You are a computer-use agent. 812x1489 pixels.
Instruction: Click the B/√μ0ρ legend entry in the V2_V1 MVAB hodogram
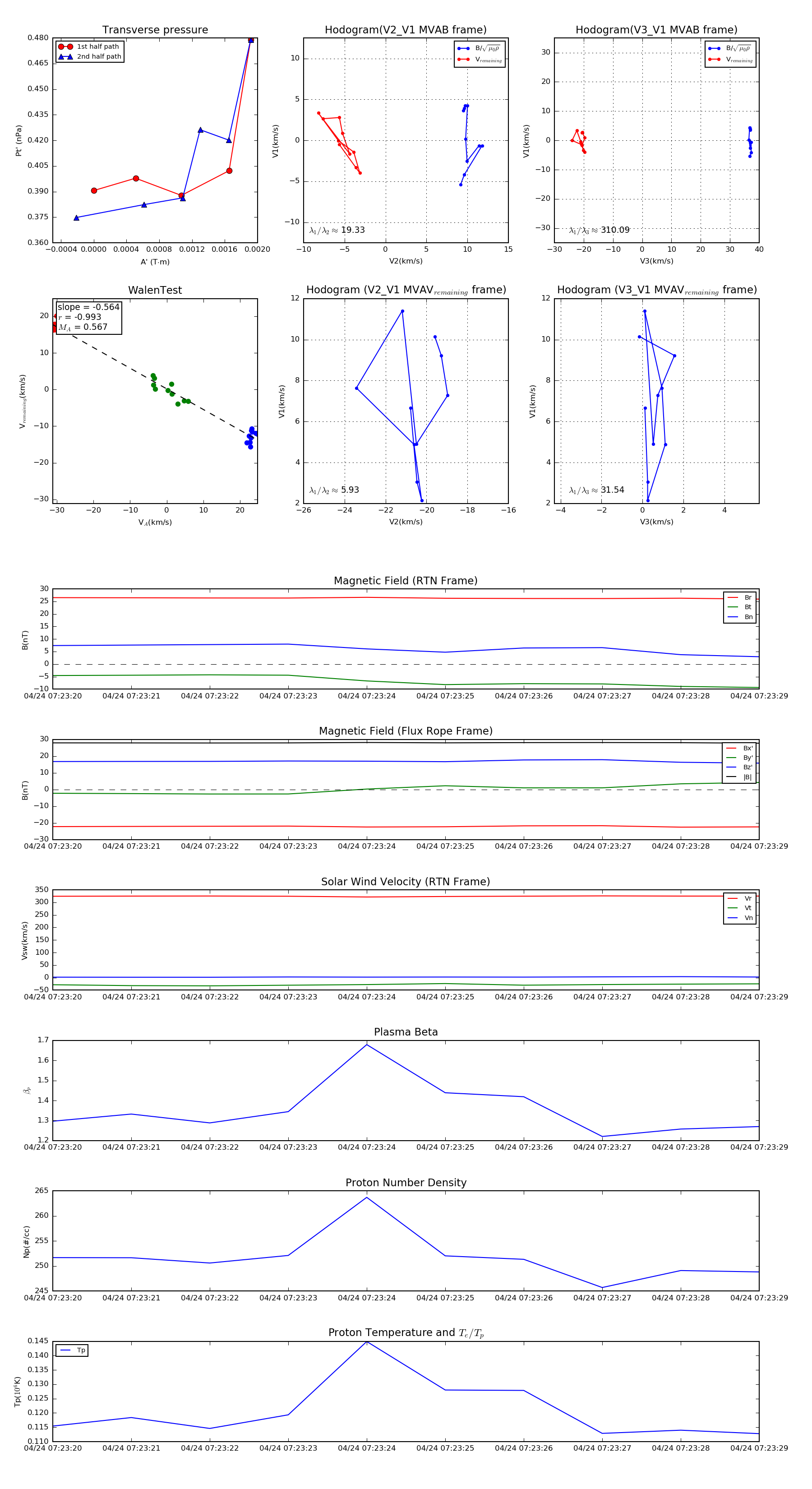pos(479,49)
